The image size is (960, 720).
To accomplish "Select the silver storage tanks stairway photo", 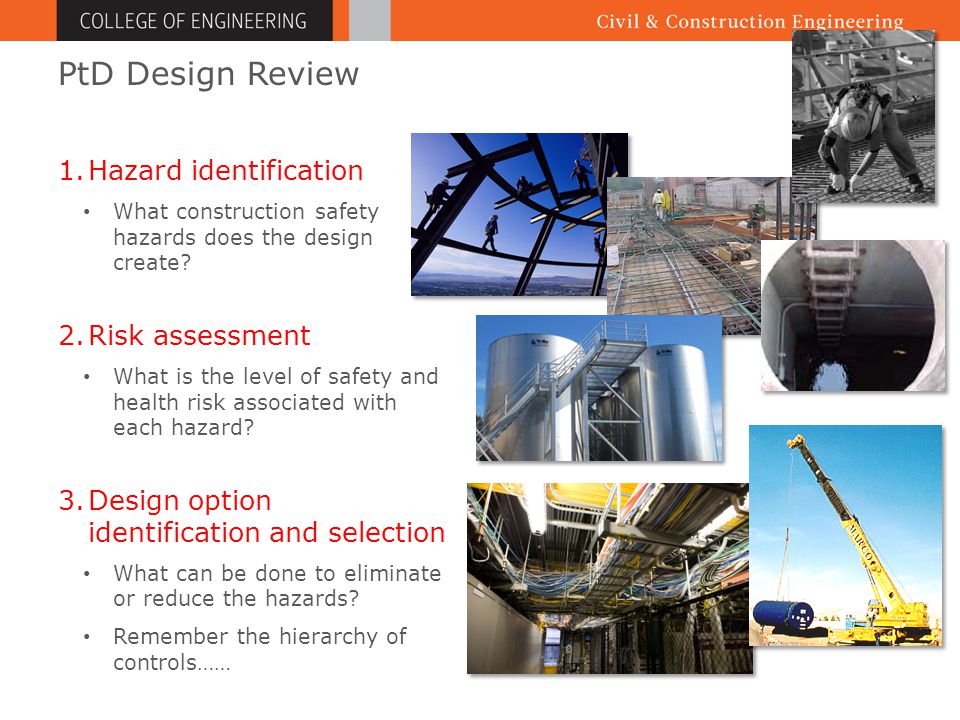I will (x=599, y=388).
